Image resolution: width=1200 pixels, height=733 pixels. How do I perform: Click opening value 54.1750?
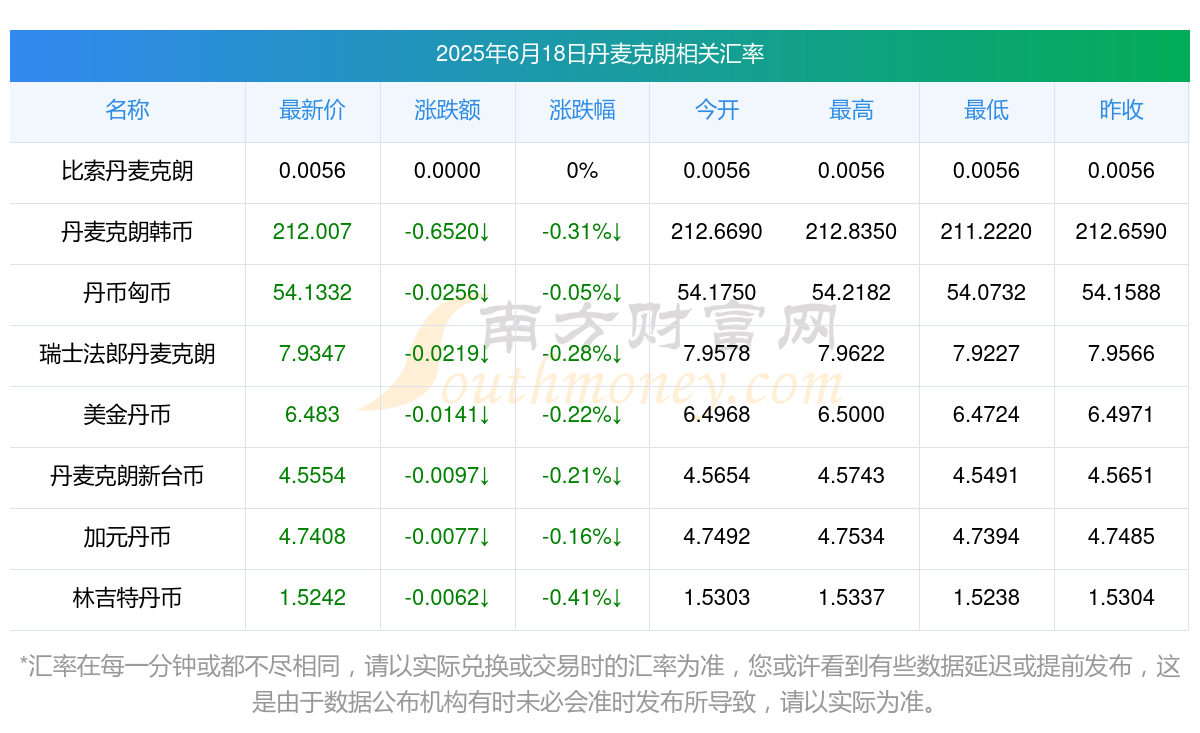[x=717, y=293]
